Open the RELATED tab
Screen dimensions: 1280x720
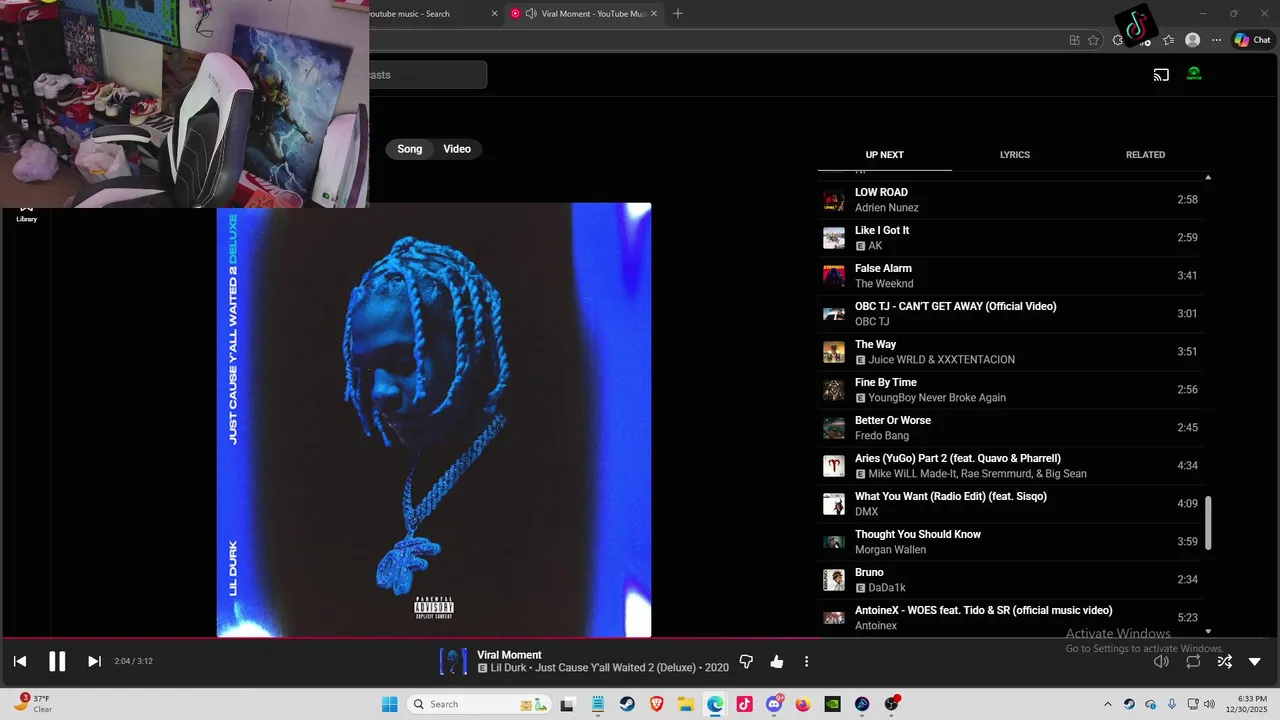pyautogui.click(x=1145, y=155)
